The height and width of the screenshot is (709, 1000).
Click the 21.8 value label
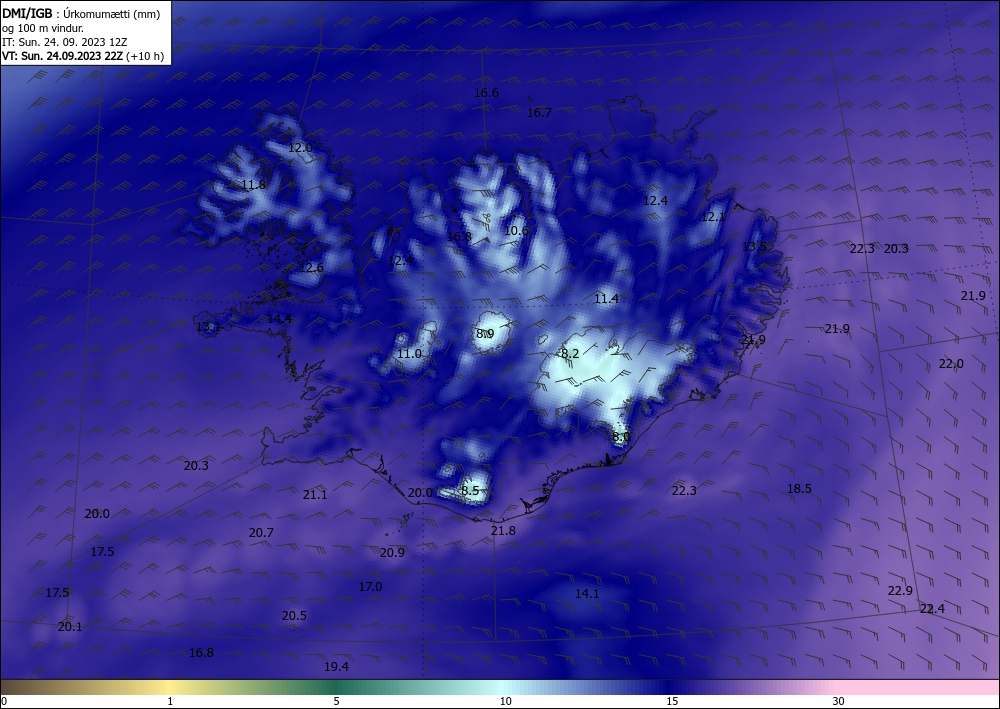[503, 530]
